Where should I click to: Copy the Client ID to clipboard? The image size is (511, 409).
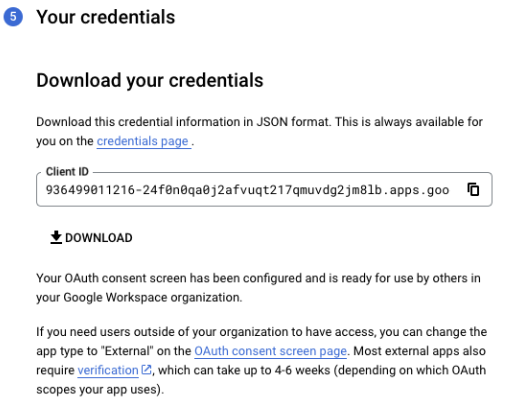(x=473, y=190)
